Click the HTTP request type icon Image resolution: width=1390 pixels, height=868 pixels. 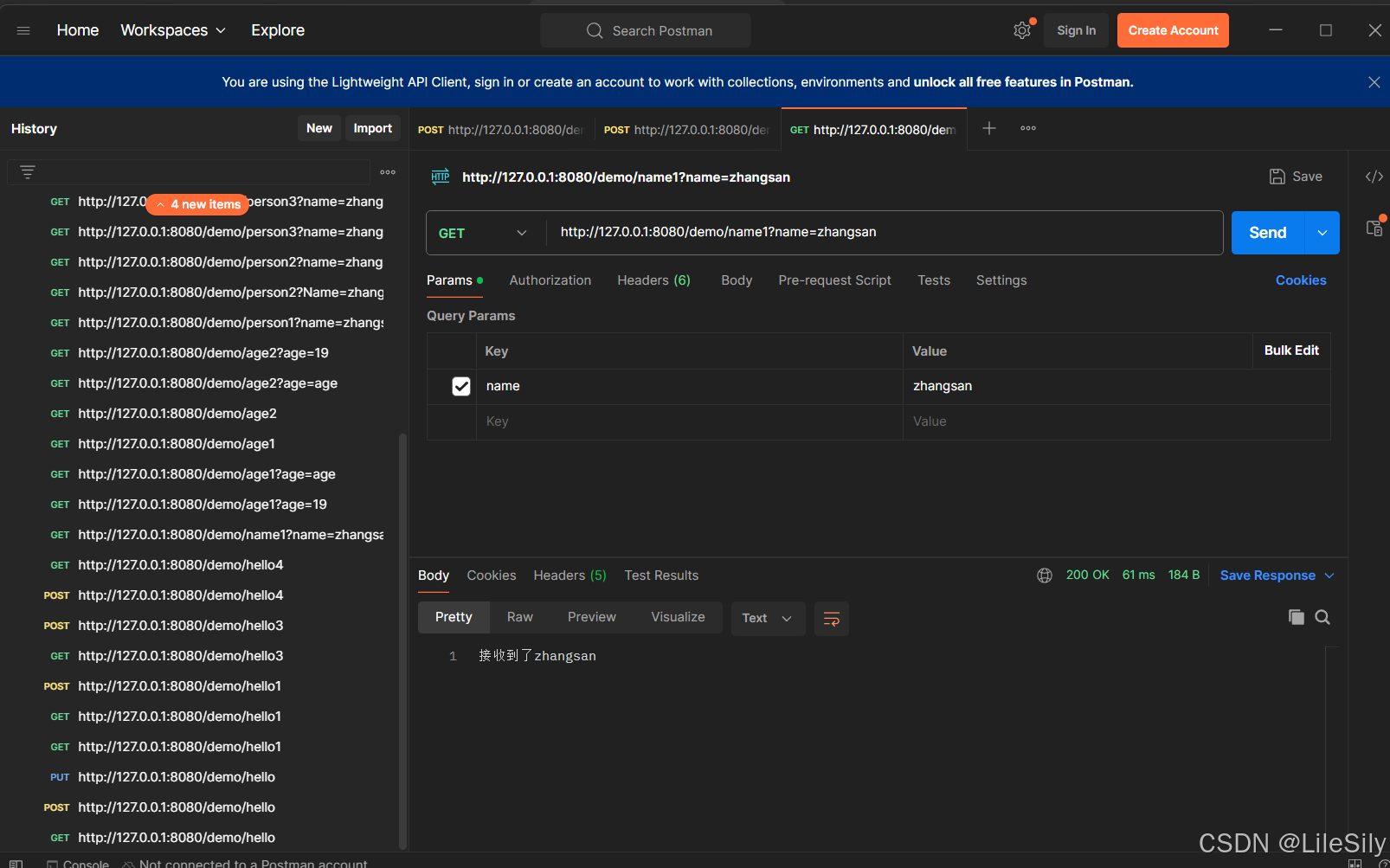pyautogui.click(x=441, y=177)
